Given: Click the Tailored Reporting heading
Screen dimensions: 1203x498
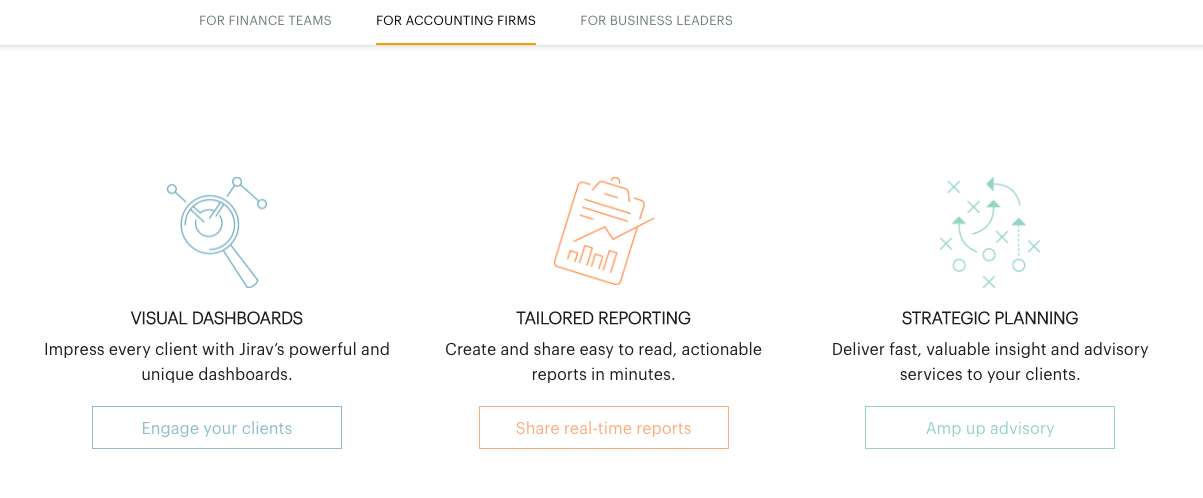Looking at the screenshot, I should pyautogui.click(x=603, y=318).
